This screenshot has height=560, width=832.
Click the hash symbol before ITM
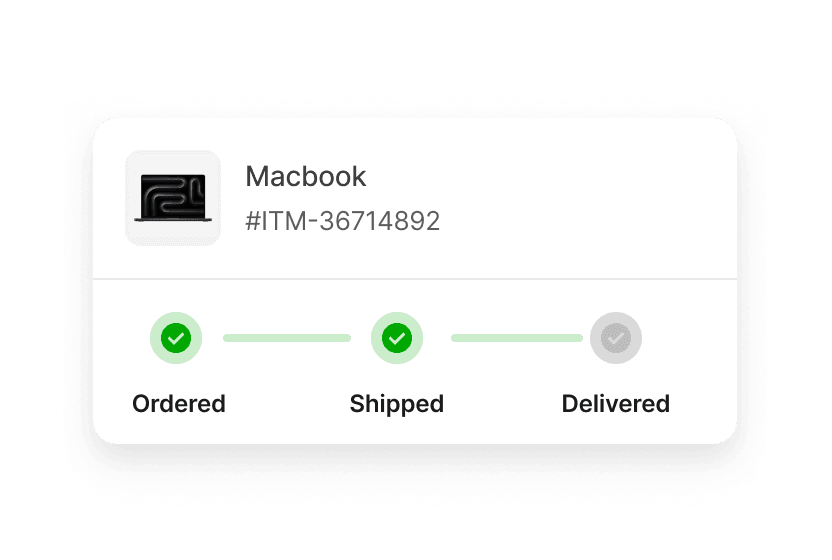click(253, 221)
